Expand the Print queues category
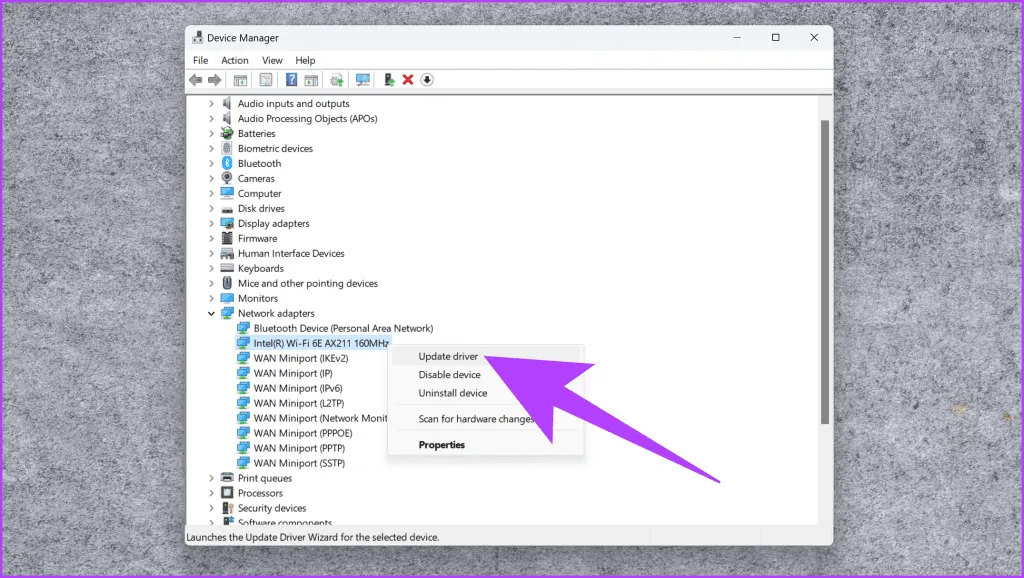Screen dimensions: 1024x578 tap(211, 479)
